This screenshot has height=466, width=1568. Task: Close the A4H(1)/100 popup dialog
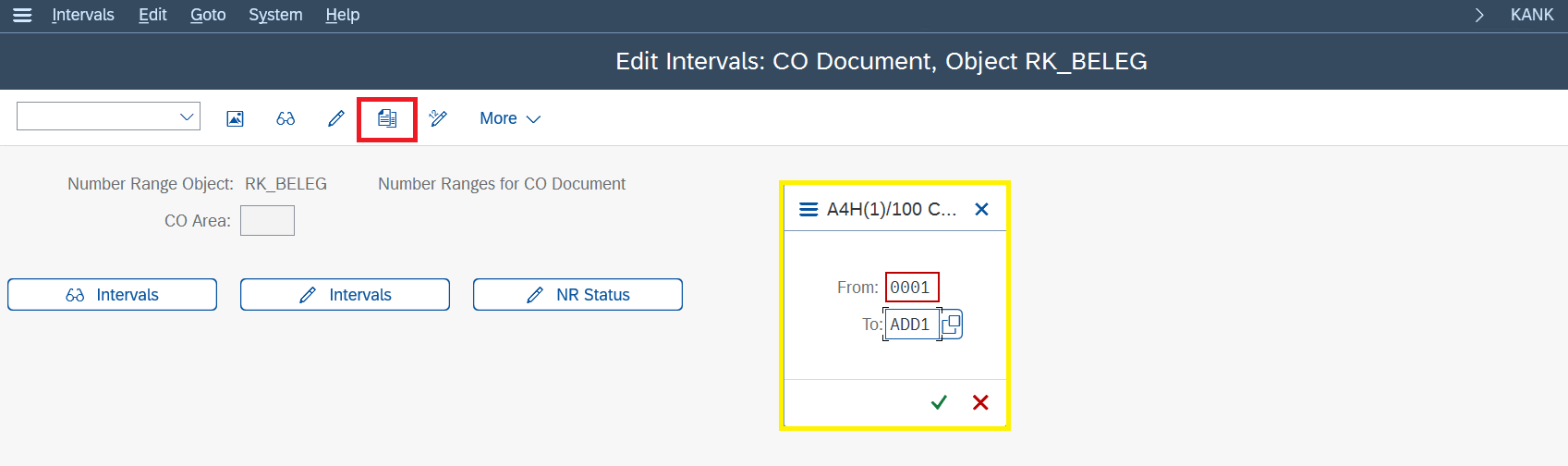981,210
